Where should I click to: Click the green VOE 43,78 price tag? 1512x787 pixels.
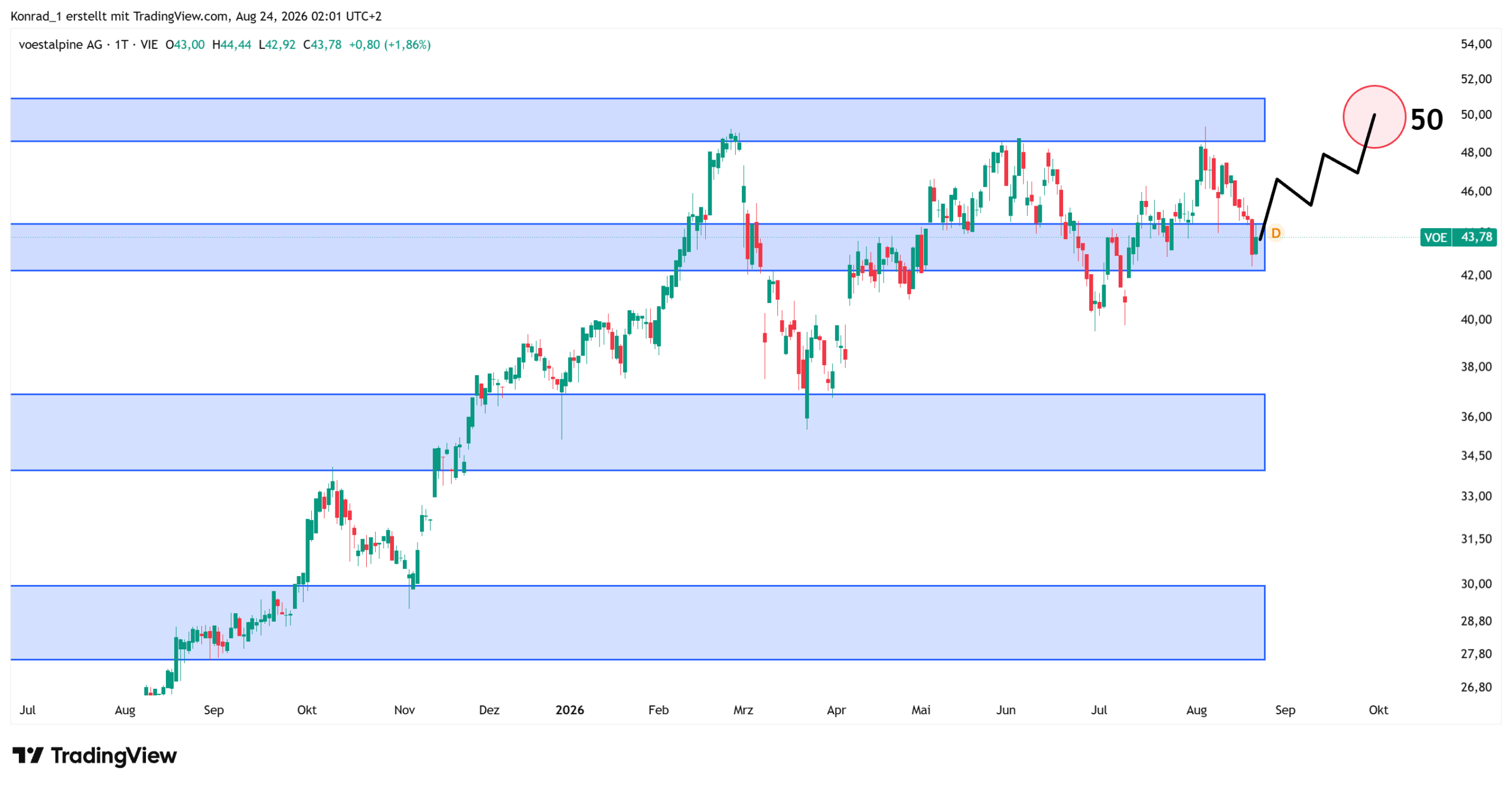[x=1458, y=237]
